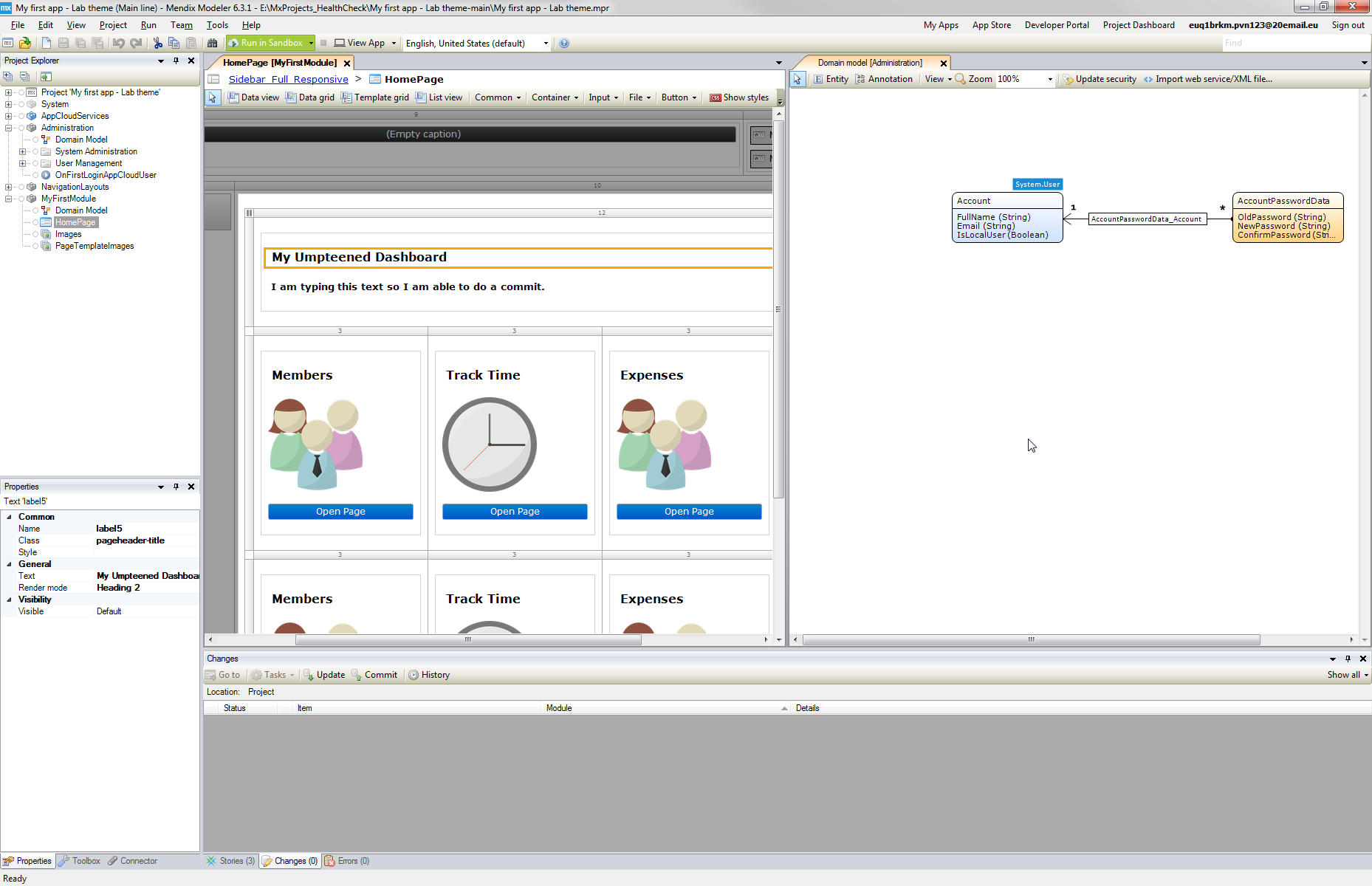1372x886 pixels.
Task: Click Update security in domain model toolbar
Action: pyautogui.click(x=1100, y=79)
